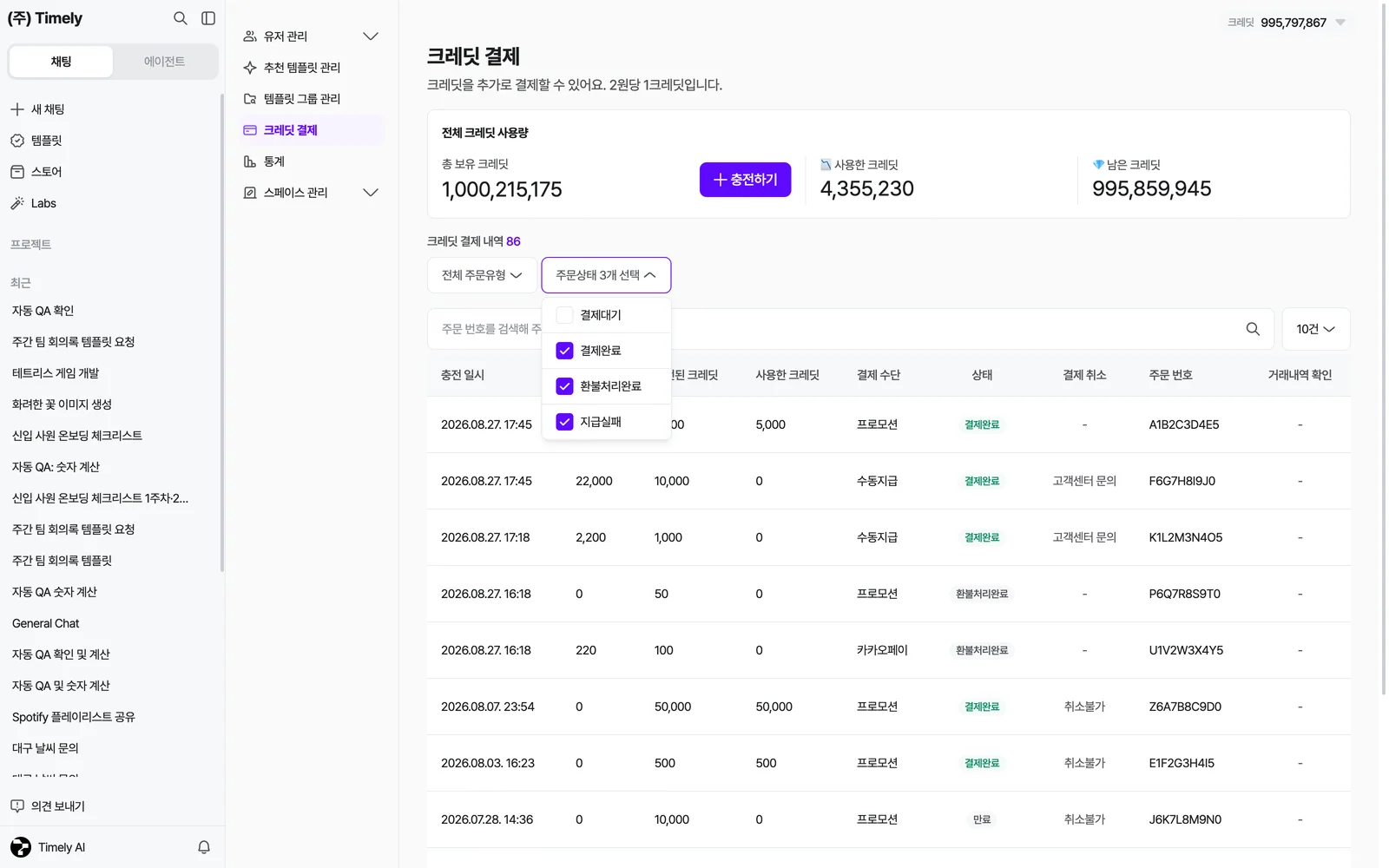Switch to the 에이전트 tab
The width and height of the screenshot is (1389, 868).
pos(164,62)
